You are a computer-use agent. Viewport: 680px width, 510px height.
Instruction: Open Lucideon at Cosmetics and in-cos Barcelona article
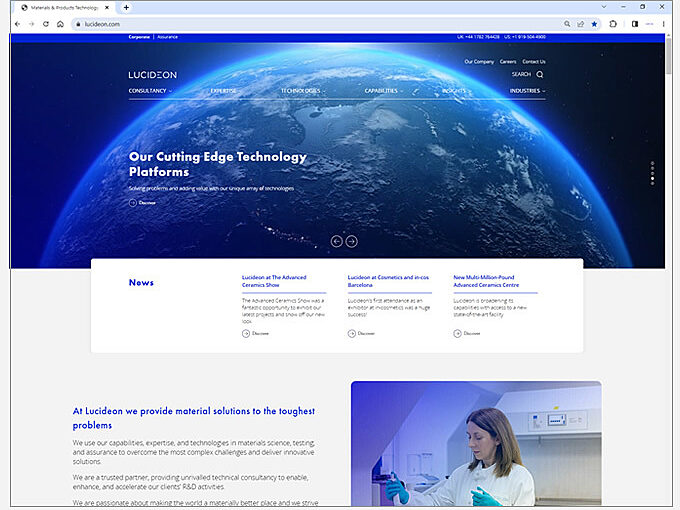point(388,281)
